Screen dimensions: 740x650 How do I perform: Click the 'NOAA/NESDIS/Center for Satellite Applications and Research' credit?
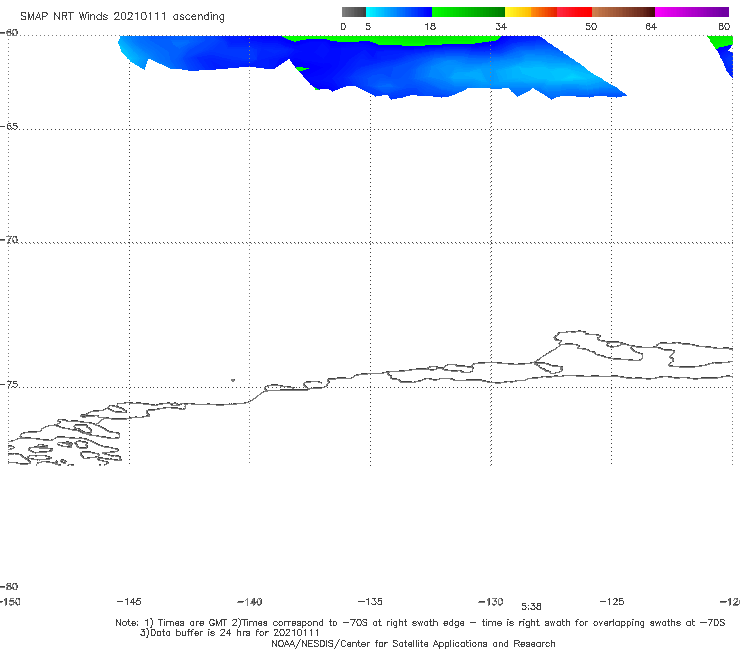[413, 643]
